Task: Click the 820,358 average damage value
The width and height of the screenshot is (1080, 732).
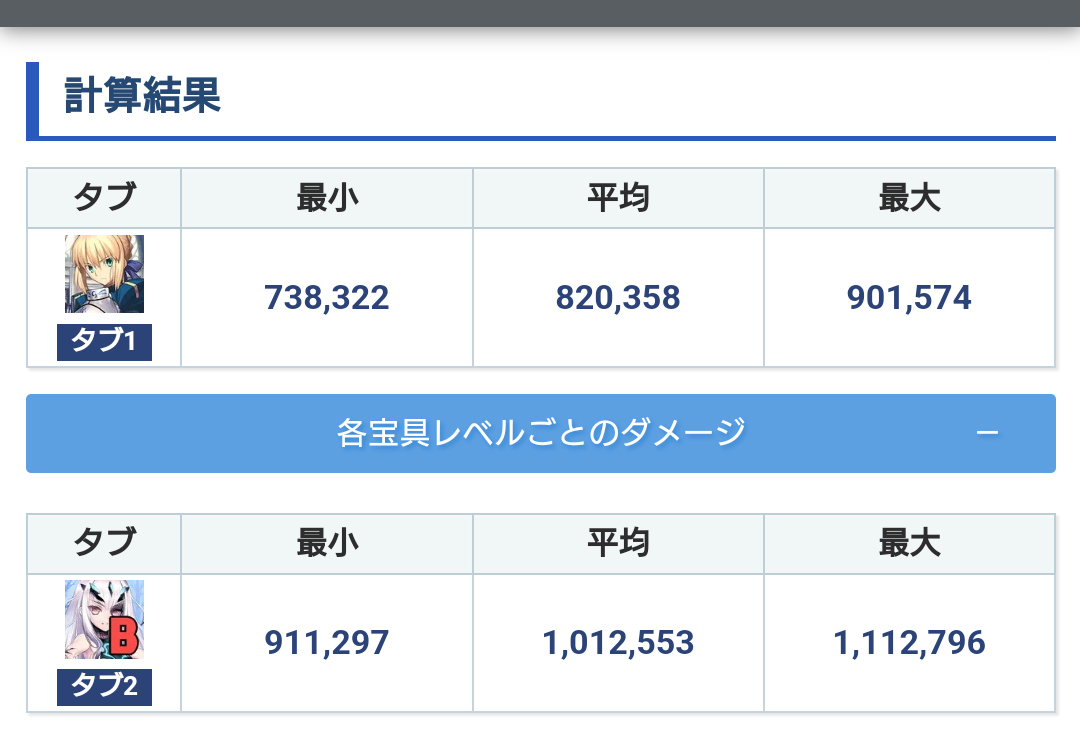Action: tap(618, 297)
